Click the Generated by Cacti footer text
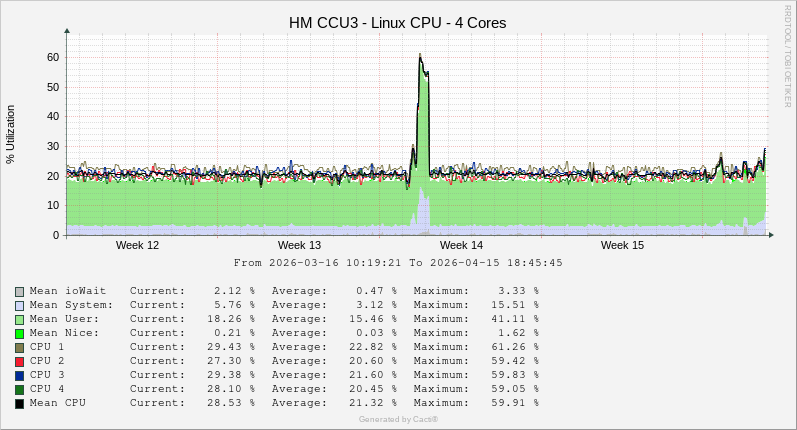 click(398, 419)
